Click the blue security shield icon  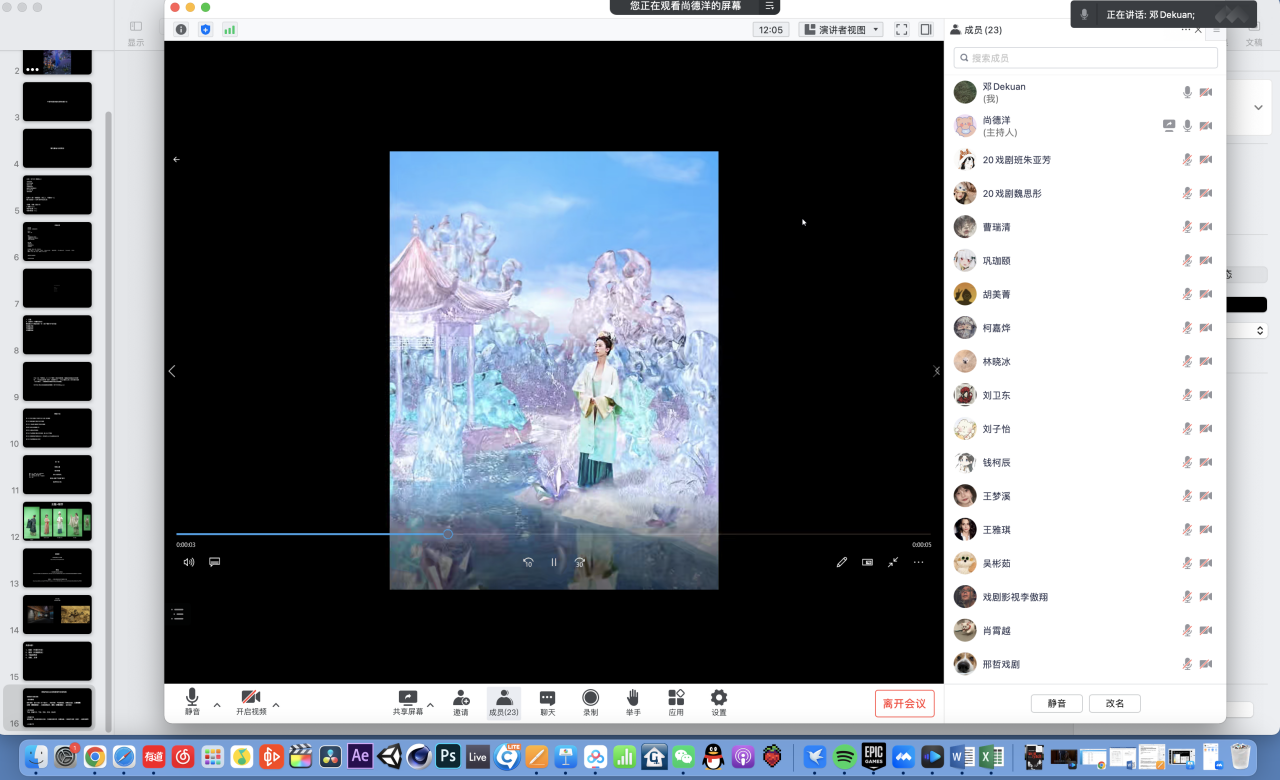pyautogui.click(x=205, y=30)
